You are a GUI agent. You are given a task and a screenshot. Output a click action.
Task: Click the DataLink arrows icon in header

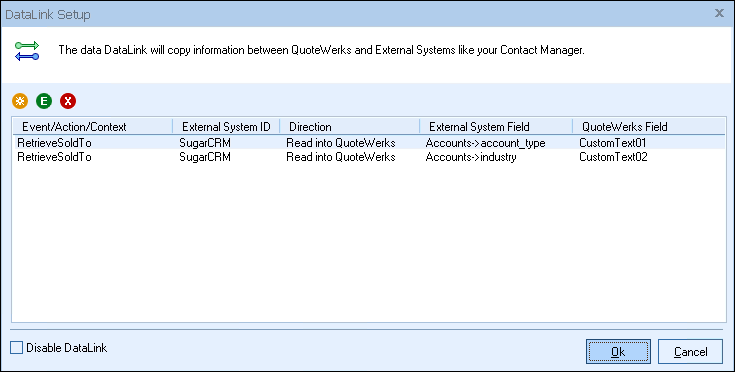pyautogui.click(x=27, y=51)
